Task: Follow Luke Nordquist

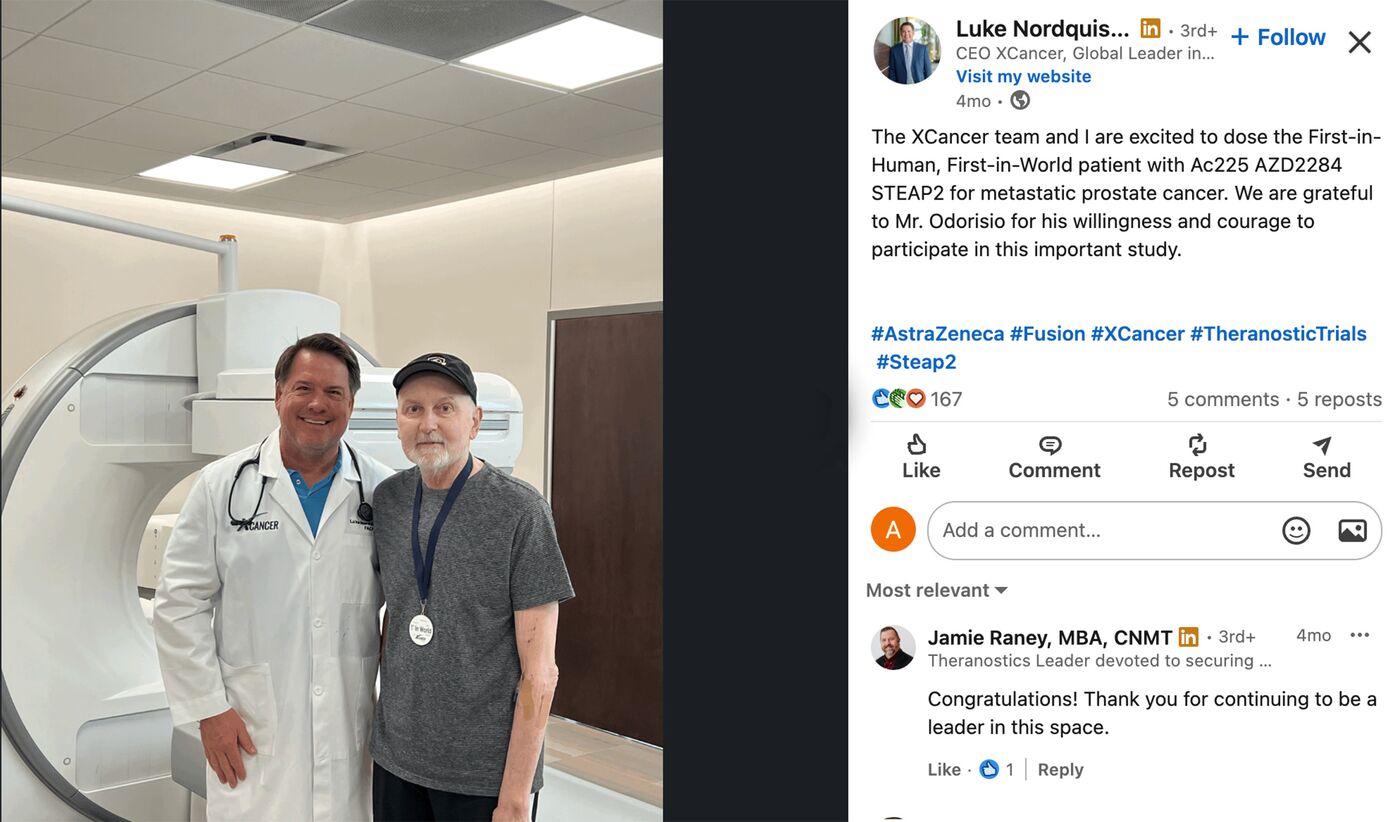Action: (x=1278, y=37)
